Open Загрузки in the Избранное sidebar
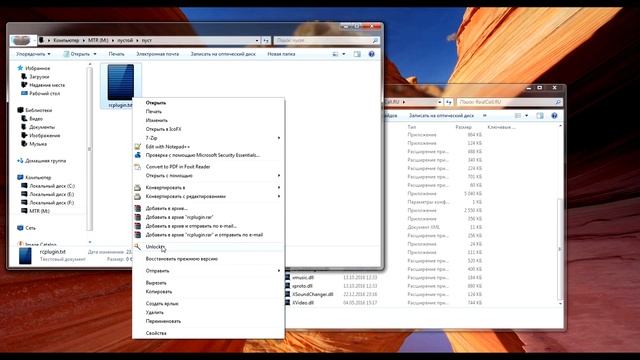Image resolution: width=640 pixels, height=360 pixels. coord(39,76)
